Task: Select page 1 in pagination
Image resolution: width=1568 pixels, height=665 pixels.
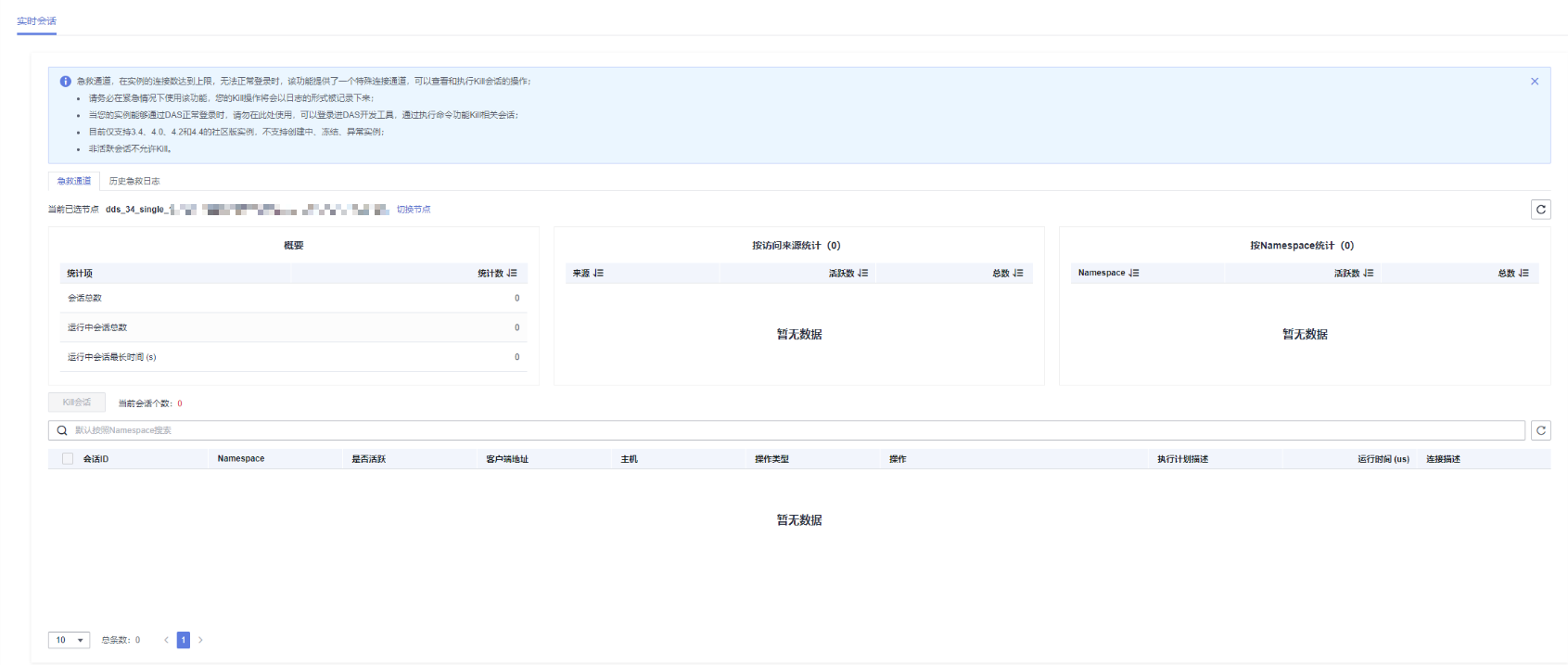Action: (184, 640)
